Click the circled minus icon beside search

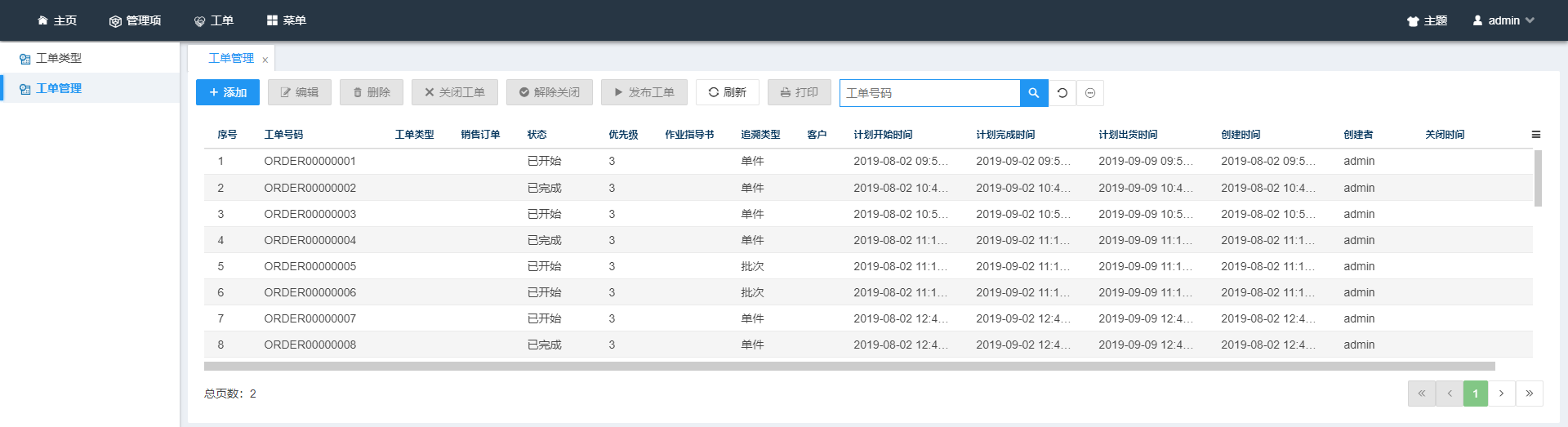(1090, 93)
